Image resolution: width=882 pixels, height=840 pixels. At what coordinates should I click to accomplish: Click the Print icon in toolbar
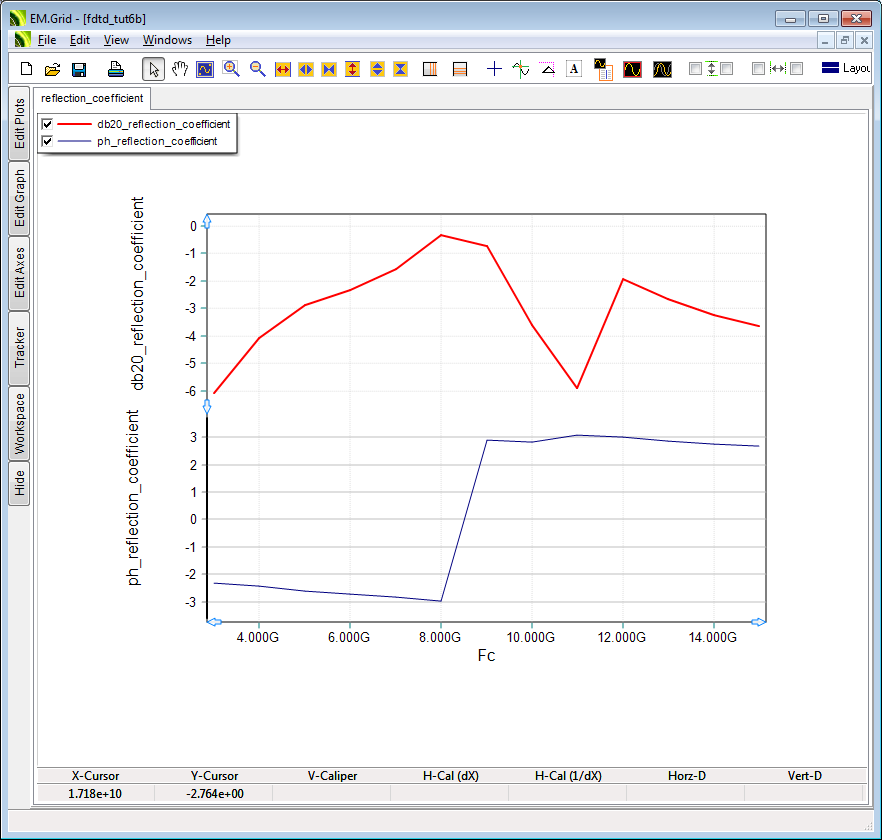pyautogui.click(x=116, y=69)
